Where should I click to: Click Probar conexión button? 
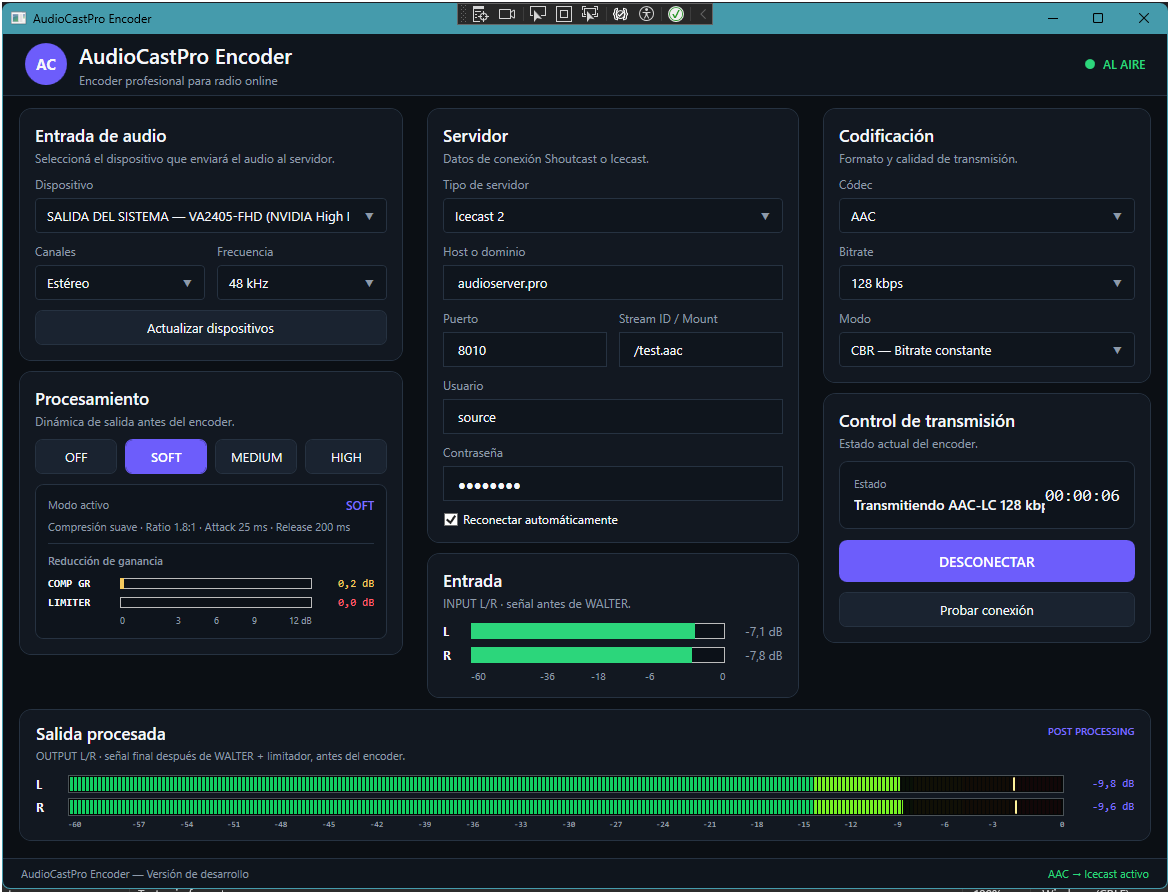tap(986, 610)
